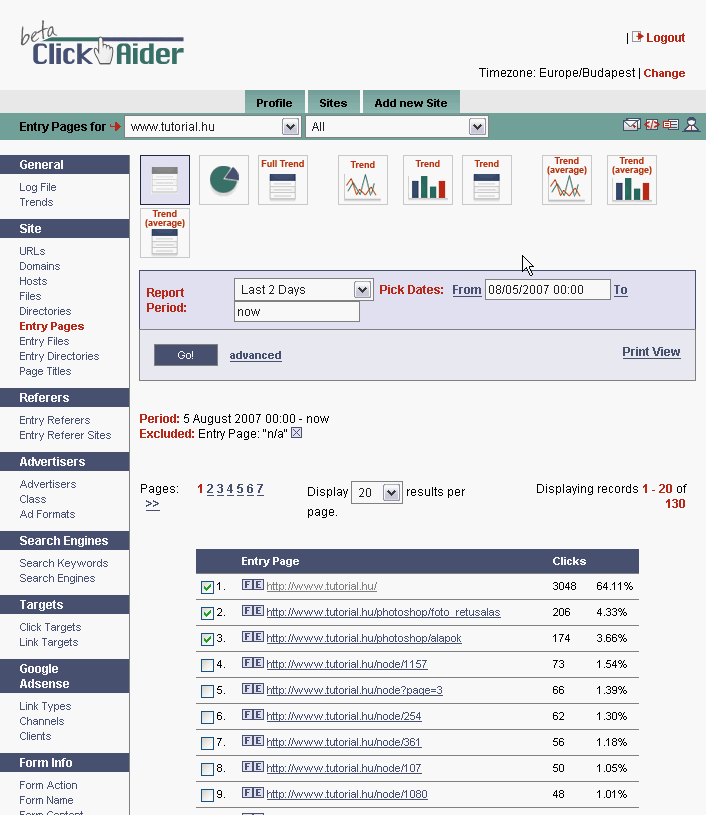Image resolution: width=706 pixels, height=815 pixels.
Task: Click the user profile icon in toolbar
Action: pos(690,126)
